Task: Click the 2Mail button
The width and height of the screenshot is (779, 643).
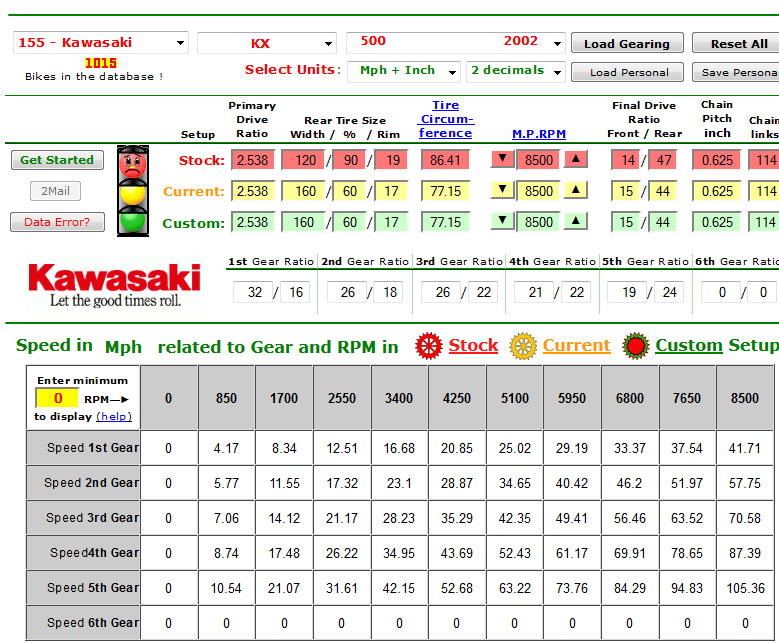Action: (x=55, y=191)
